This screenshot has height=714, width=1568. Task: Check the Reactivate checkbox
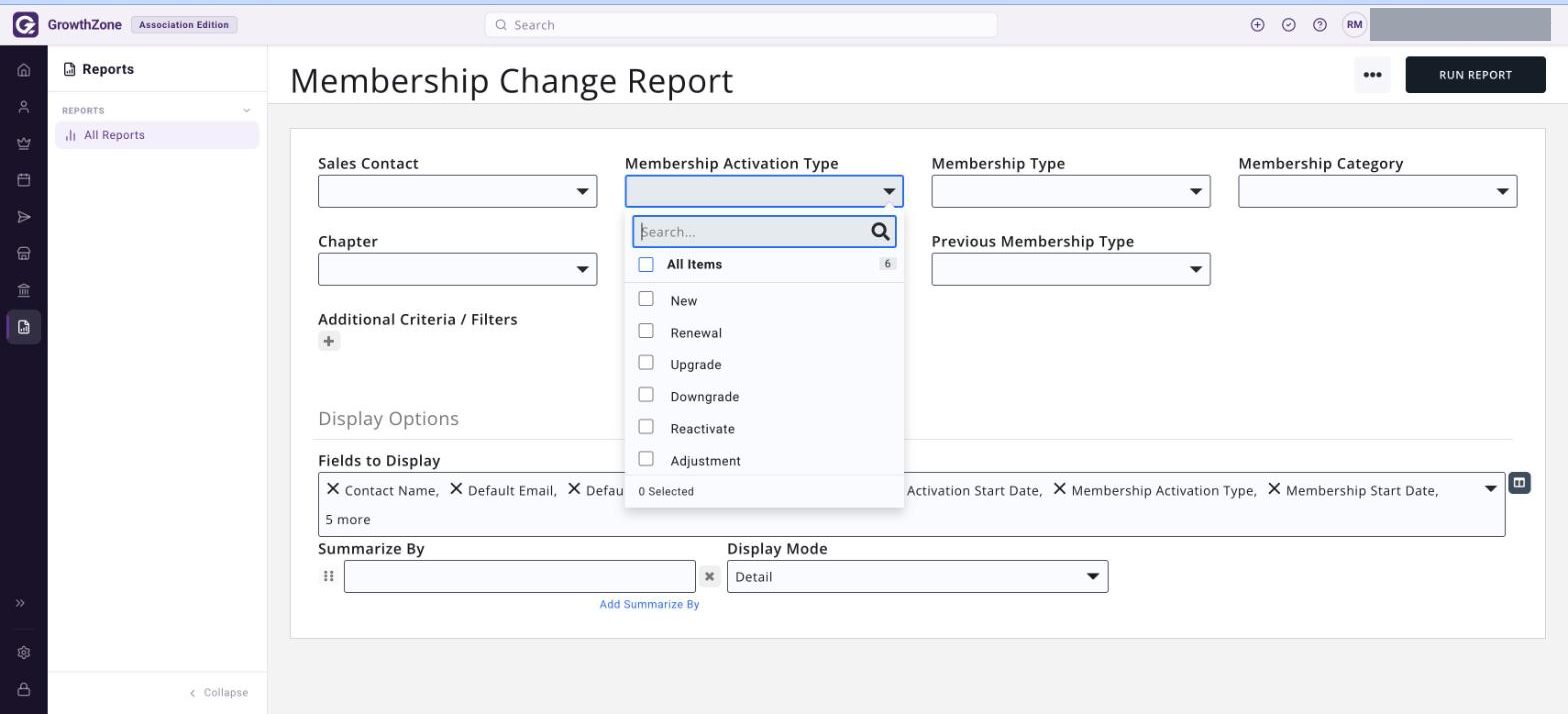[646, 427]
